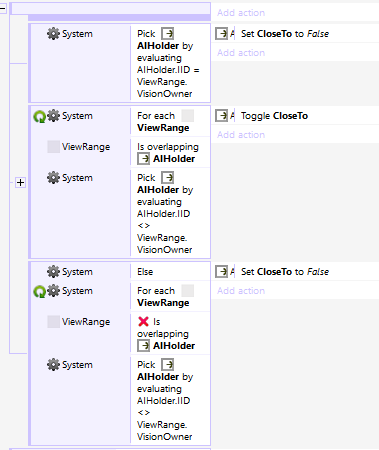This screenshot has height=450, width=379.
Task: Collapse the minus box at the top left
Action: click(x=3, y=8)
